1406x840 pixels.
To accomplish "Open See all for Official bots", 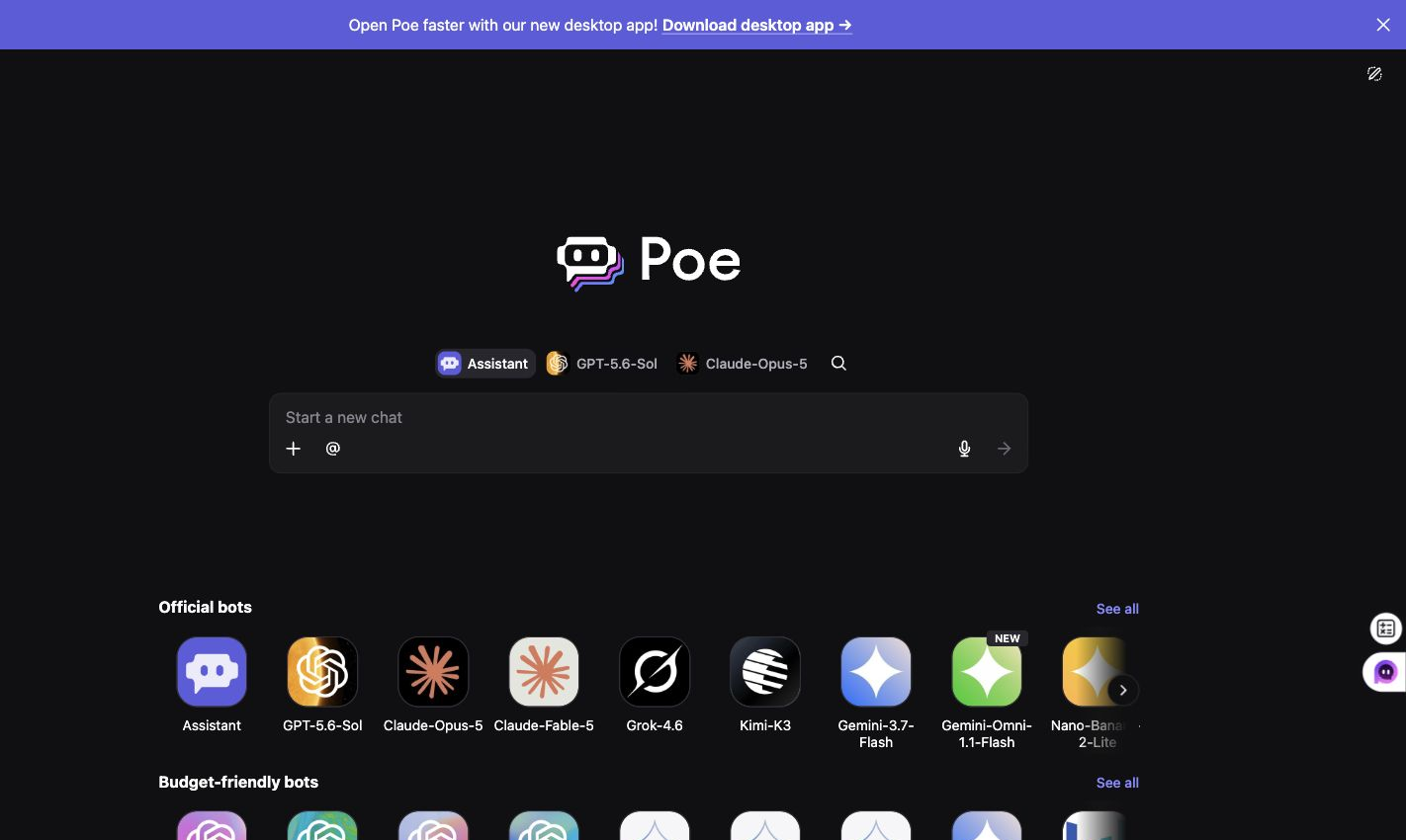I will point(1117,609).
